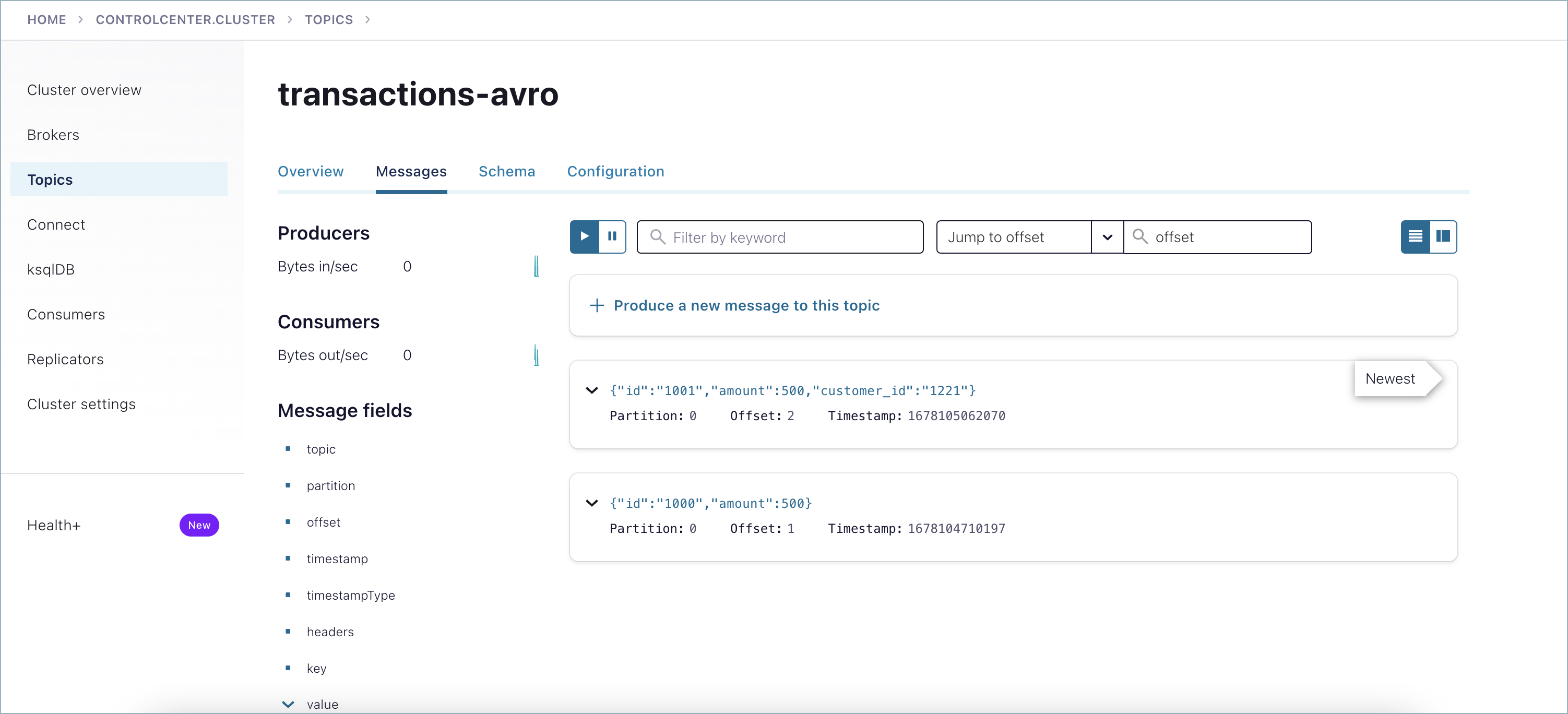Open Consumers from the sidebar

[x=66, y=314]
